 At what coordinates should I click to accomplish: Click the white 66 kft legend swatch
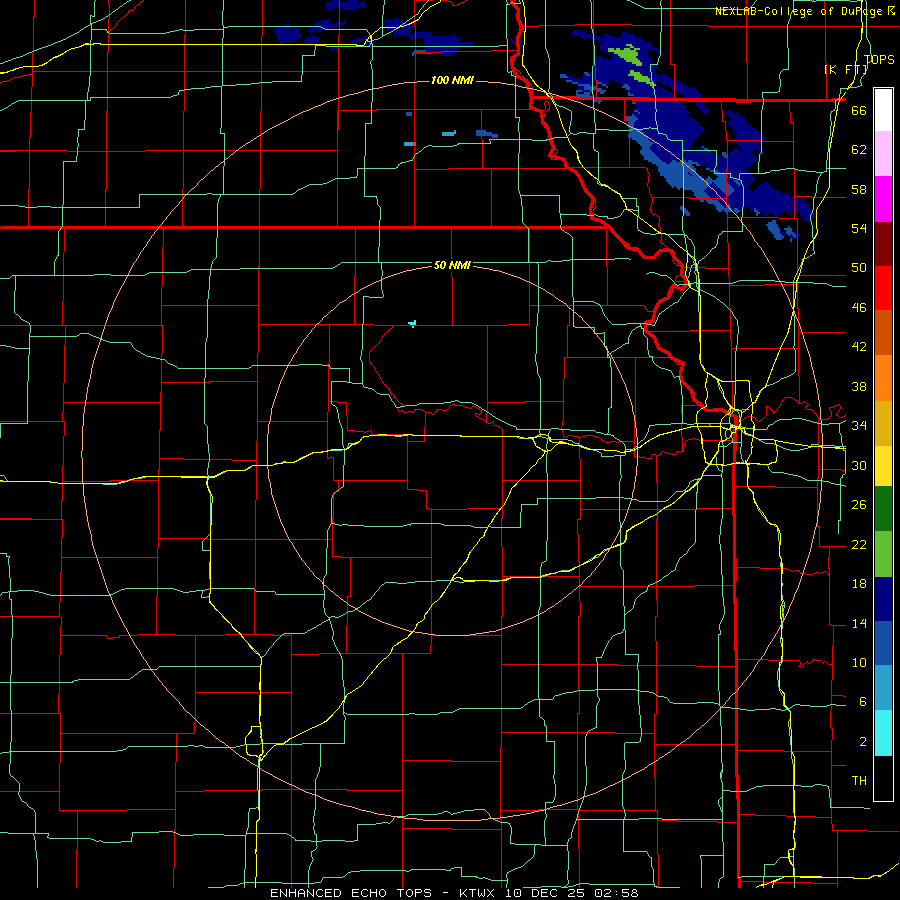883,110
